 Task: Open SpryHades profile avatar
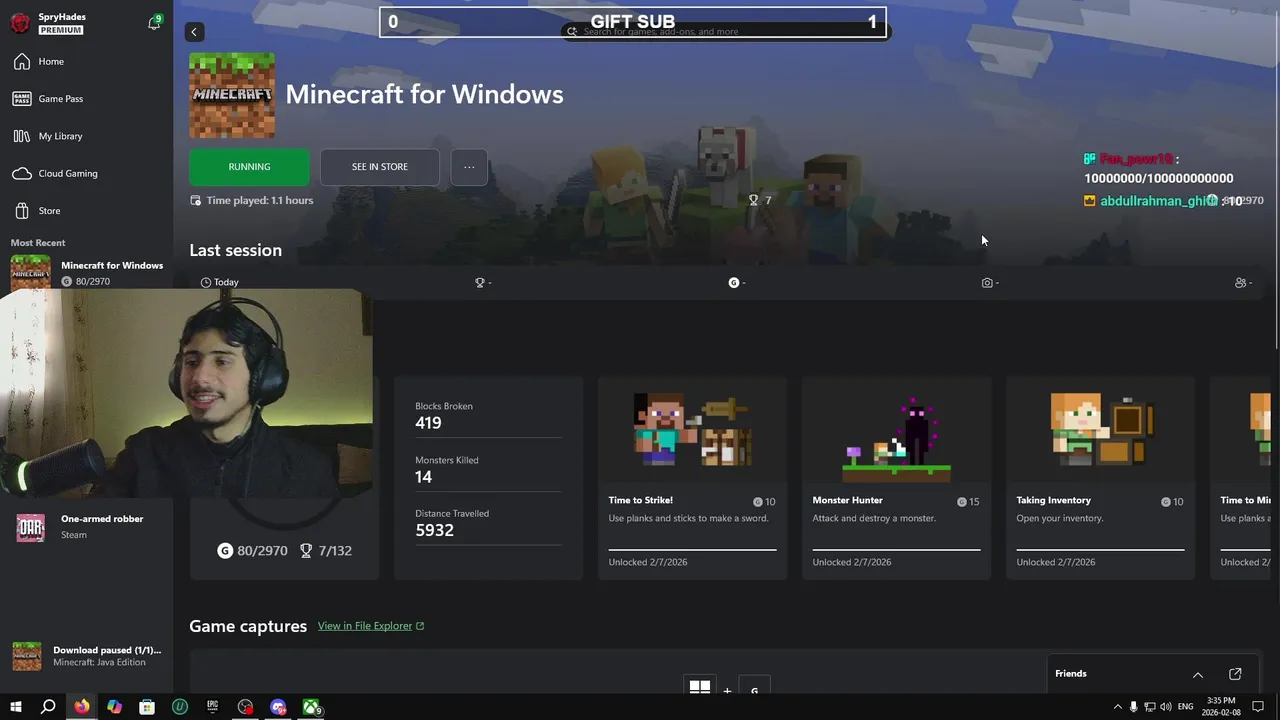(20, 23)
